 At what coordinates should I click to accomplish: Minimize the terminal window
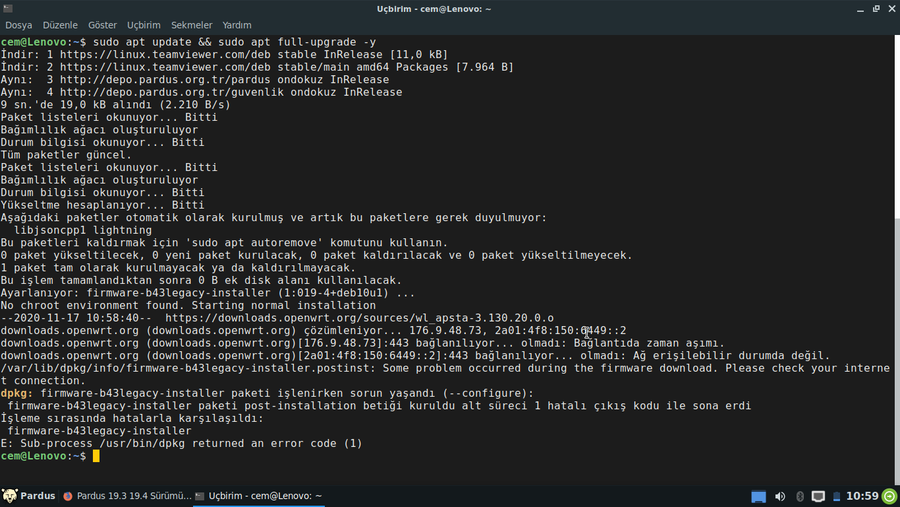pos(860,9)
